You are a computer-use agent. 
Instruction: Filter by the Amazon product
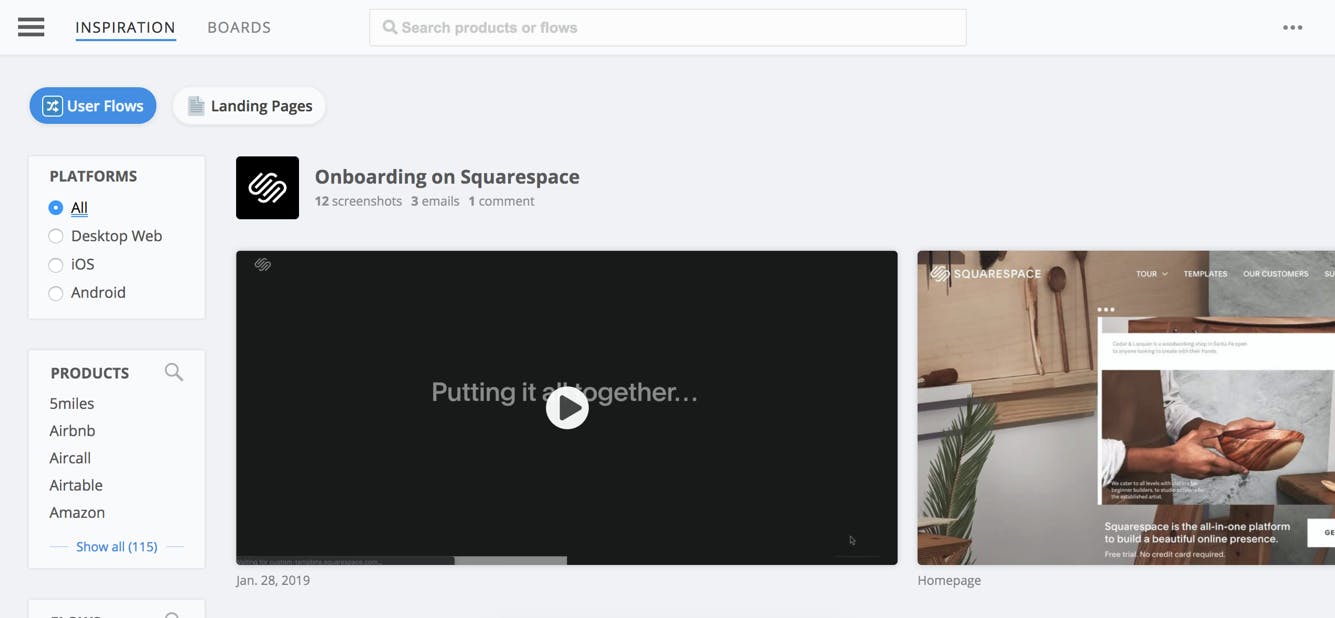(x=77, y=512)
